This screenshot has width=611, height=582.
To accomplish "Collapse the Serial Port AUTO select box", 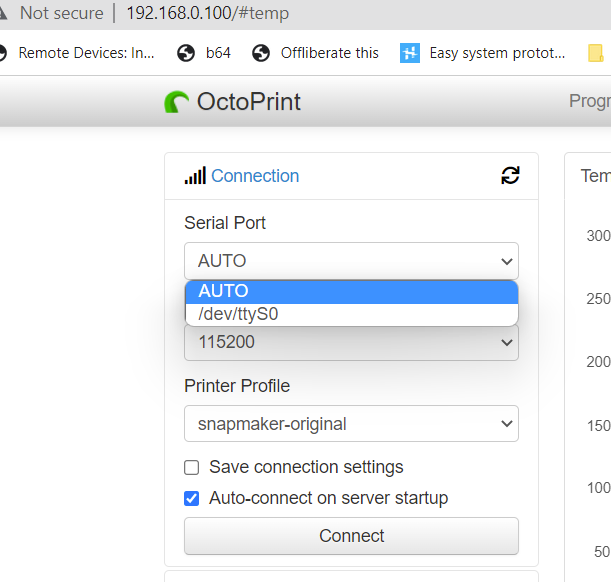I will (351, 261).
